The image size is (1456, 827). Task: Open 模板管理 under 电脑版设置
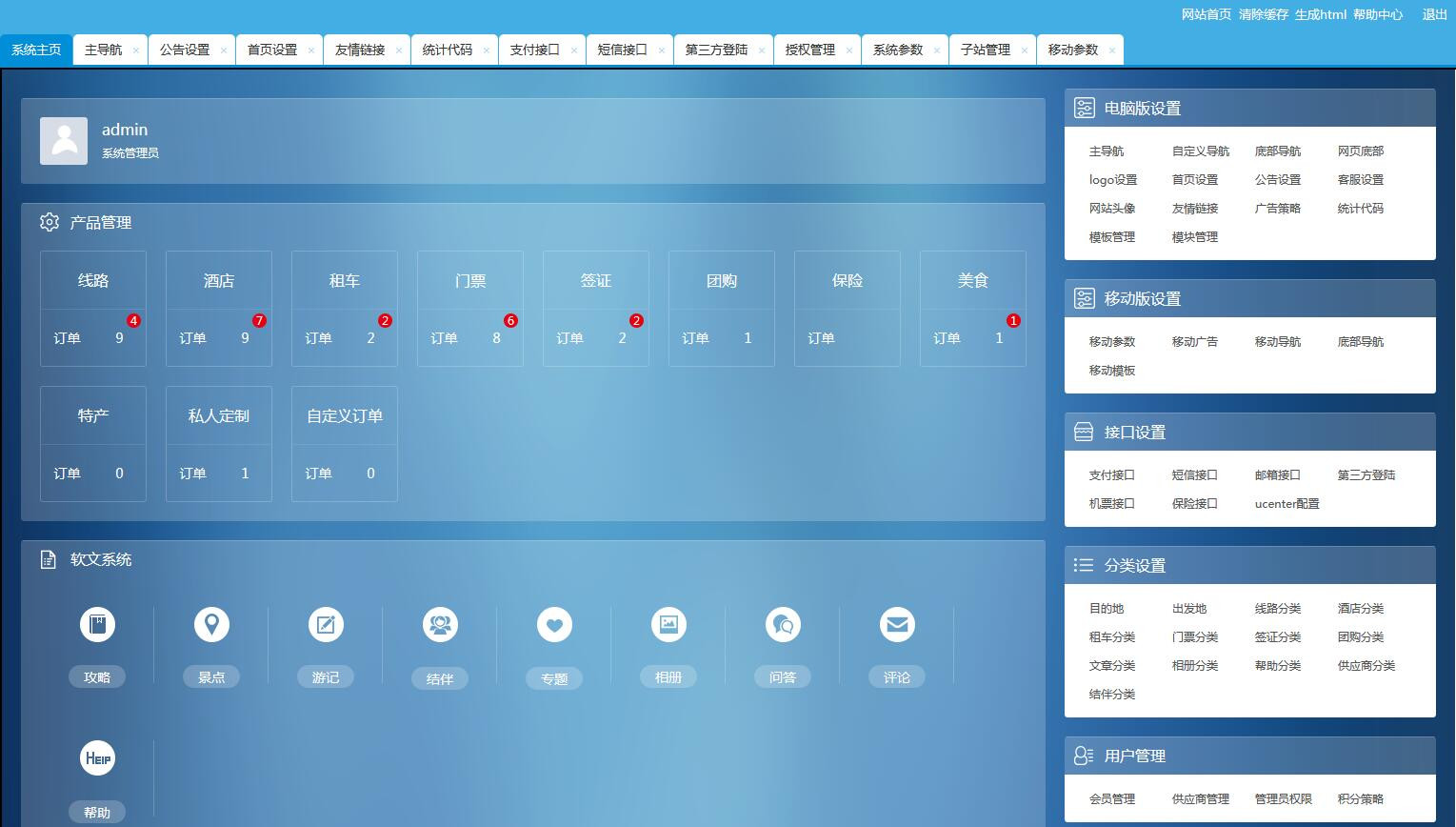(1112, 237)
